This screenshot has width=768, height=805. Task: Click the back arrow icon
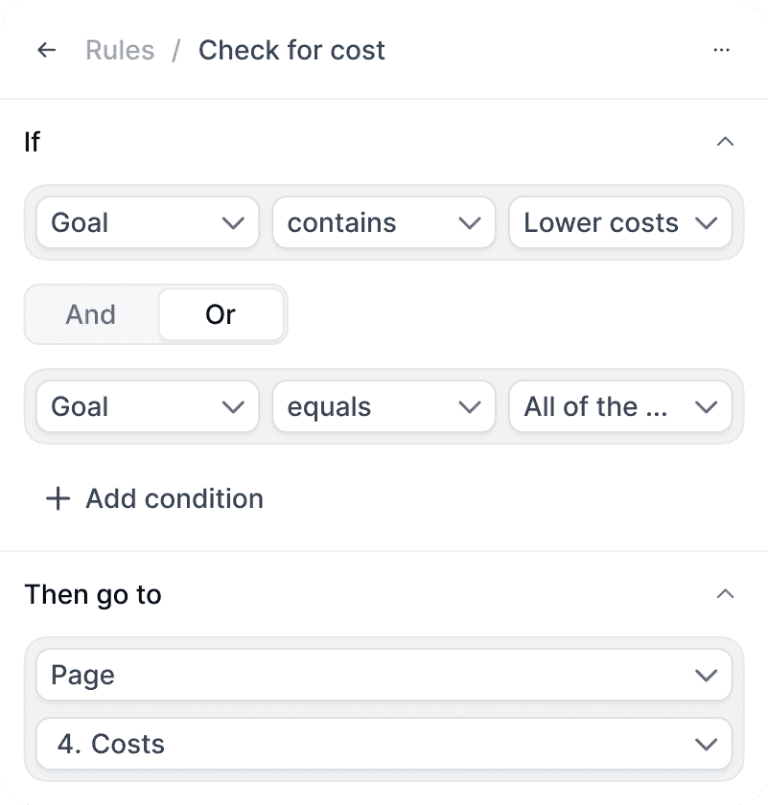pyautogui.click(x=46, y=50)
